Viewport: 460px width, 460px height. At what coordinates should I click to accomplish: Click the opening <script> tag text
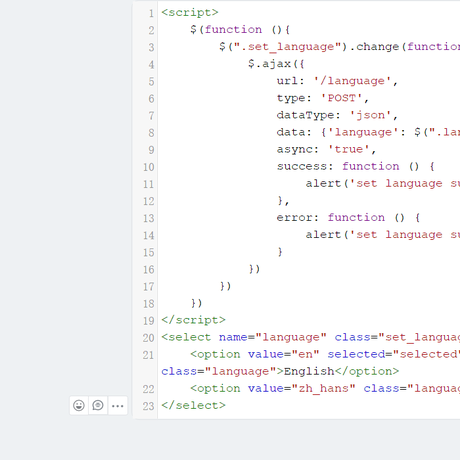(190, 13)
